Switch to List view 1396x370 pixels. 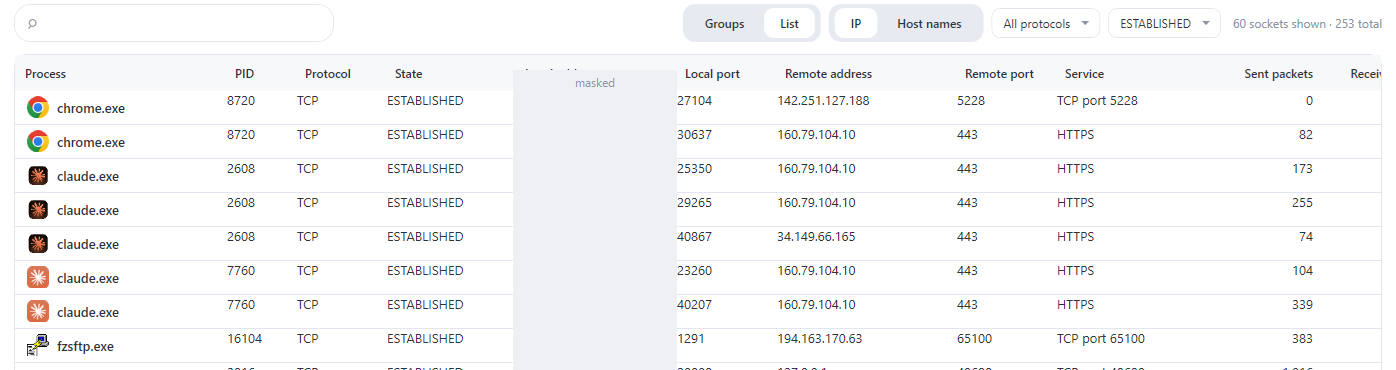click(789, 24)
